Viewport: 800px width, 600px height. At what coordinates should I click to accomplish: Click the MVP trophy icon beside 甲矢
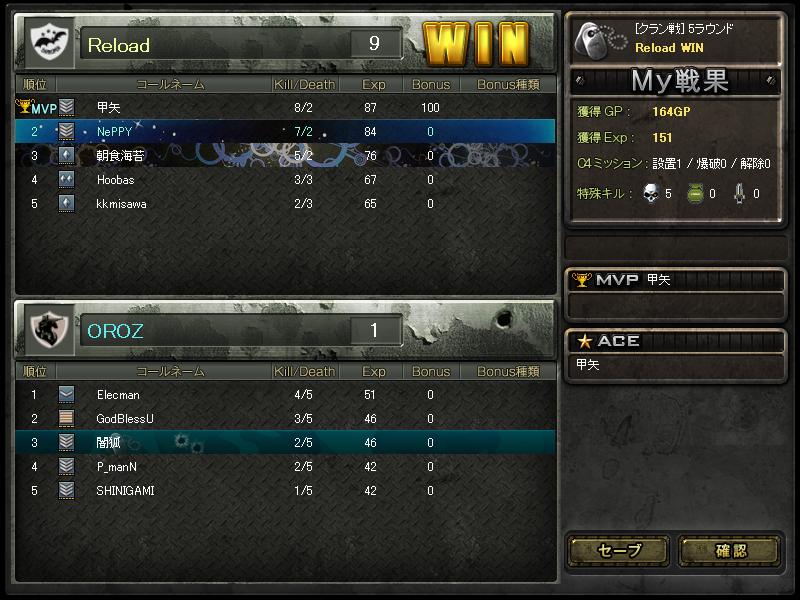[23, 107]
